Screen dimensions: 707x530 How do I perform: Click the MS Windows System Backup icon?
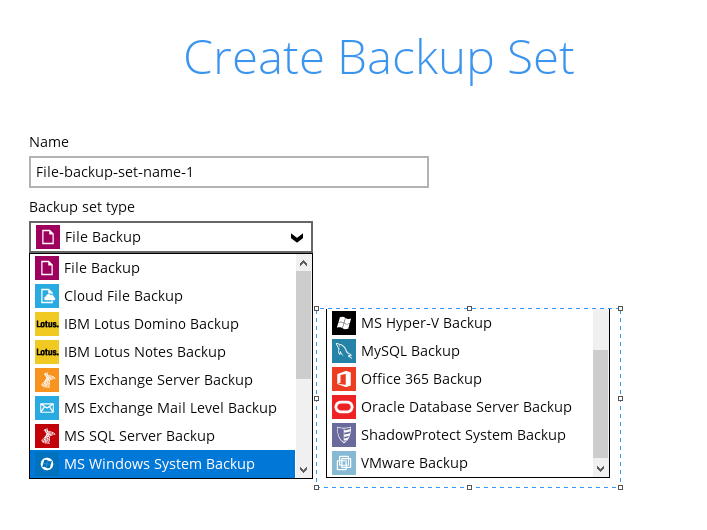(x=47, y=464)
